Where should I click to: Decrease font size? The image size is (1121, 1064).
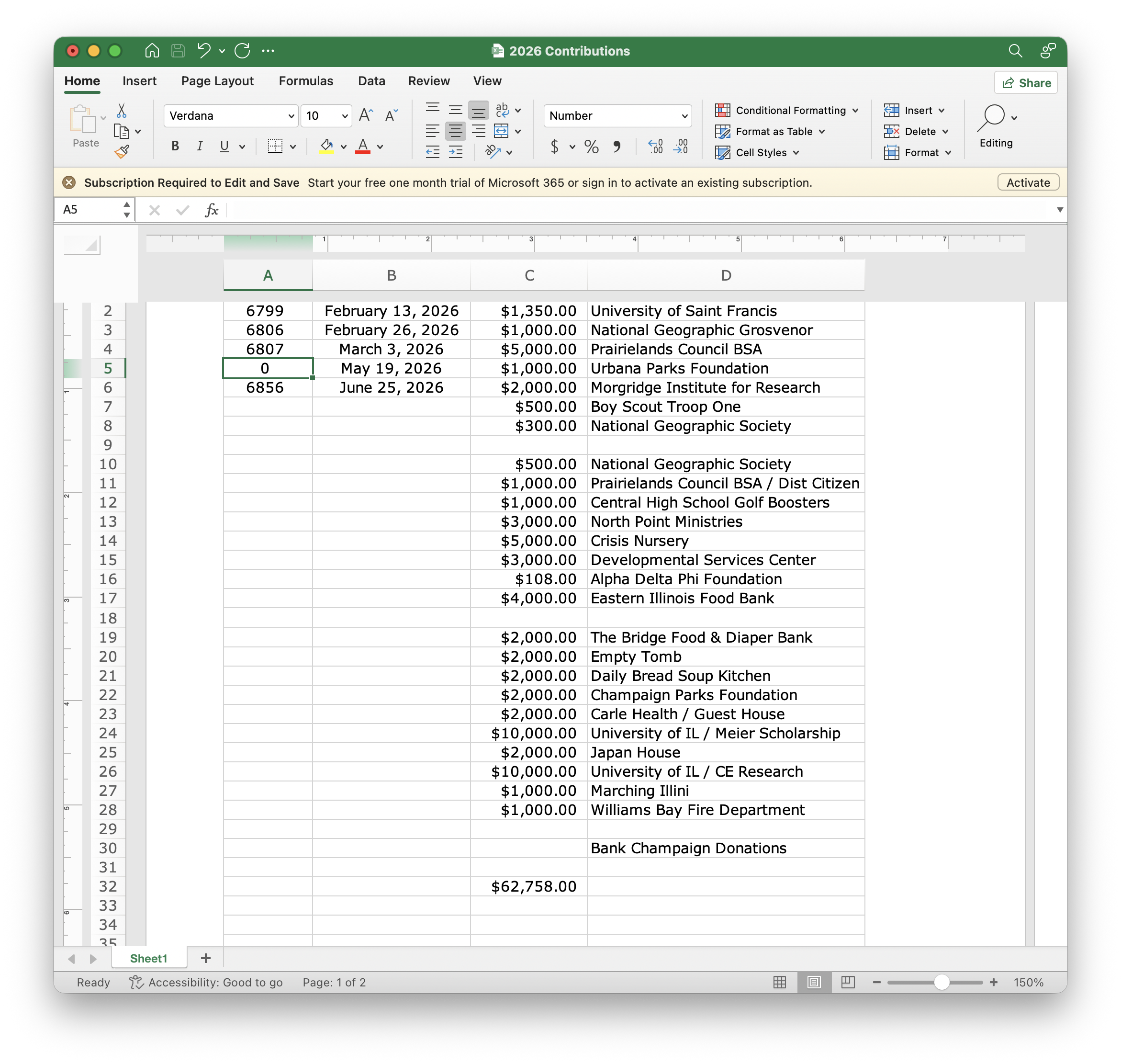click(x=391, y=116)
